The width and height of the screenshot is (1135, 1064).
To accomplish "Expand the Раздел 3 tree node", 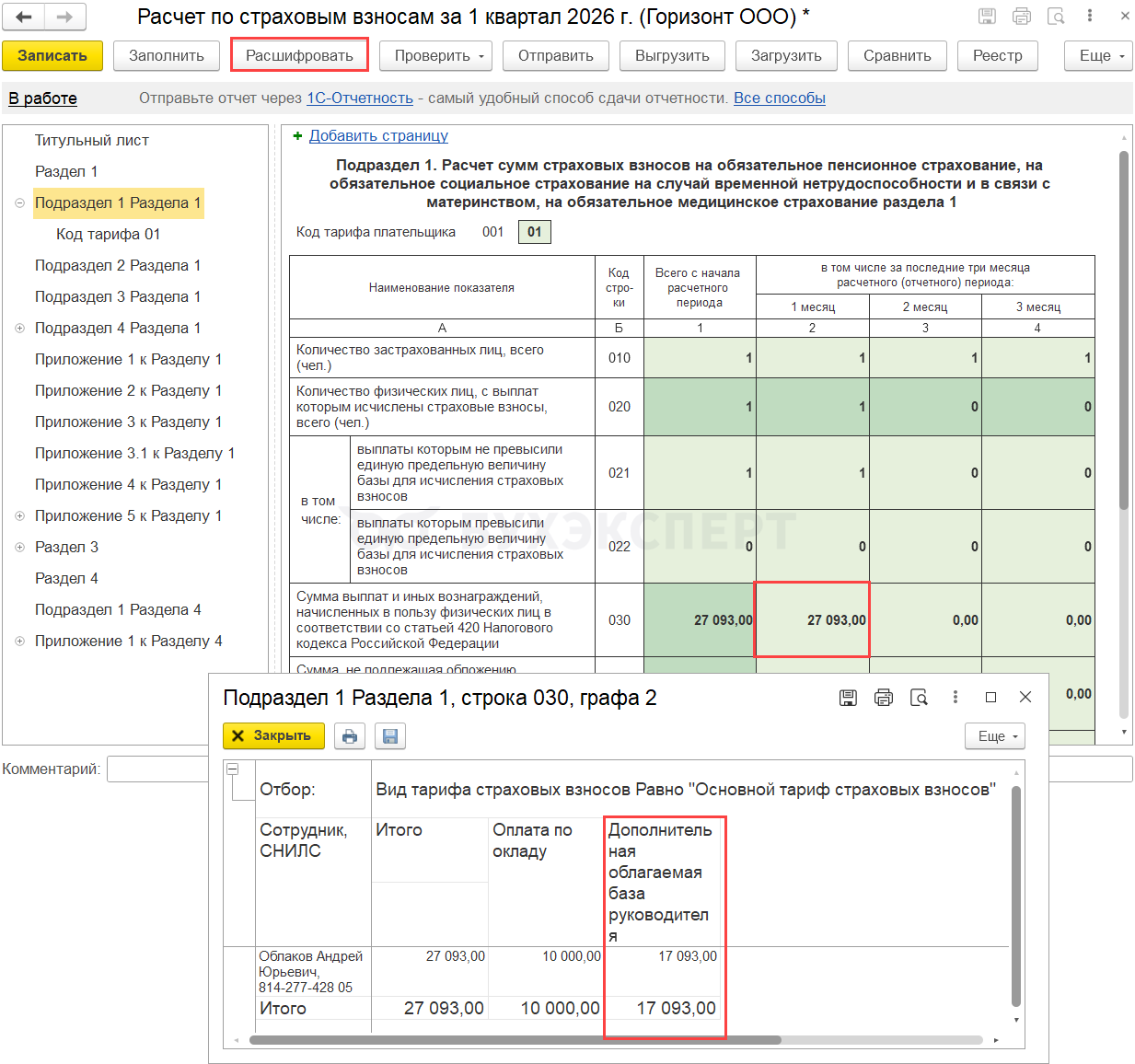I will tap(19, 548).
